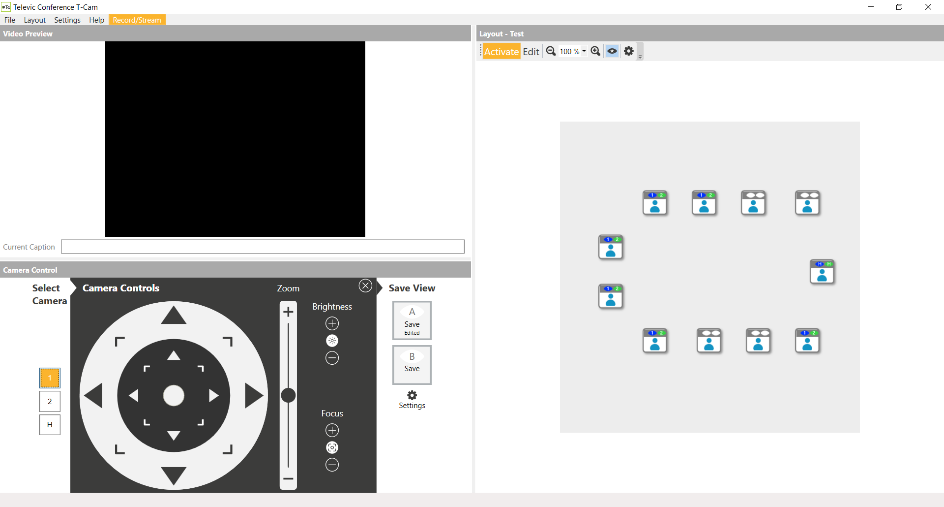
Task: Select camera H
Action: point(49,424)
